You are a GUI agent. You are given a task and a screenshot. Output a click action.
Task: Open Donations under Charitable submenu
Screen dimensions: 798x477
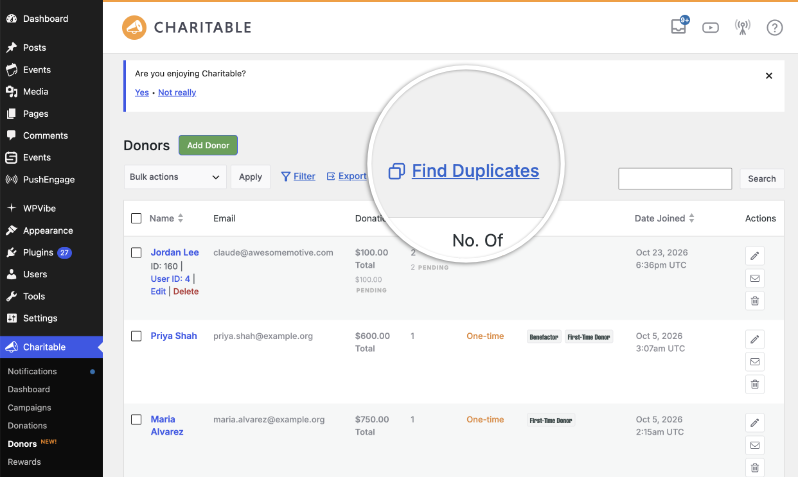27,426
